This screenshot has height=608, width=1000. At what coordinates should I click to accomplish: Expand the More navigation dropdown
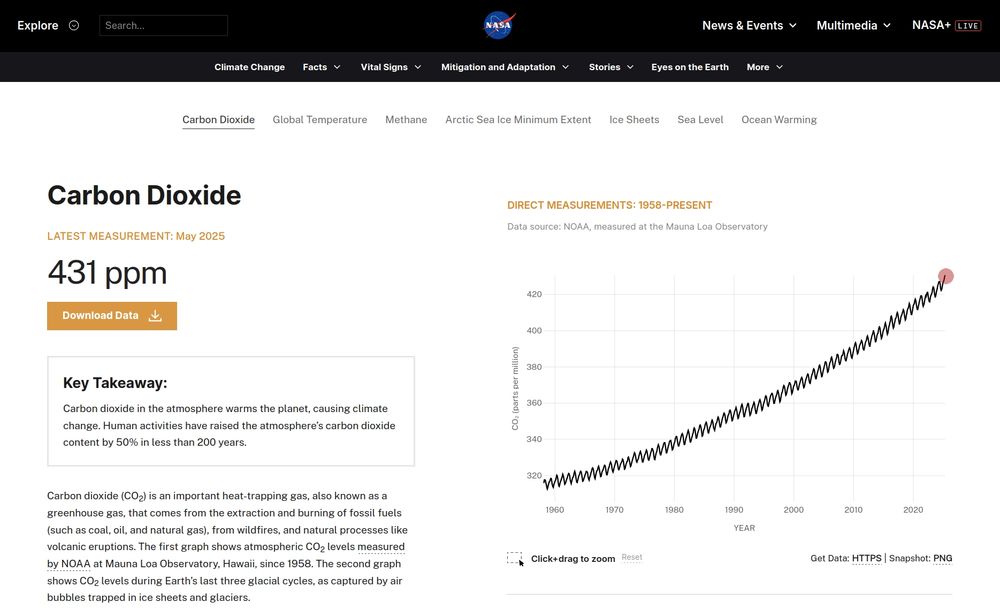tap(763, 67)
